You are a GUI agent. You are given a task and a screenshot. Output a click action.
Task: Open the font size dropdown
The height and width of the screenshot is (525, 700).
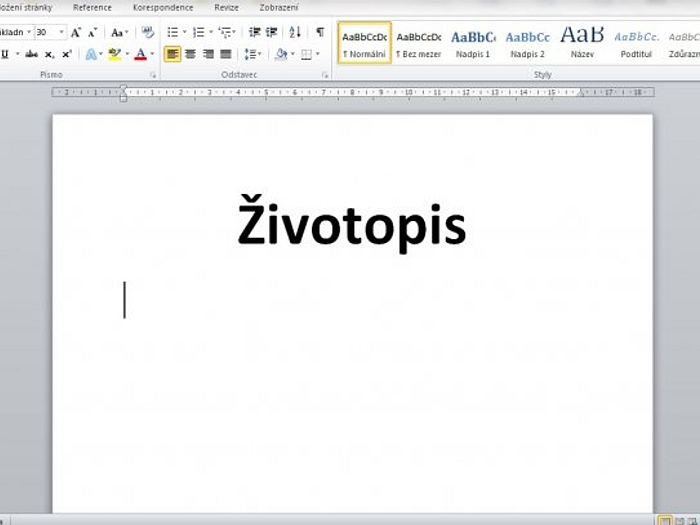(61, 33)
